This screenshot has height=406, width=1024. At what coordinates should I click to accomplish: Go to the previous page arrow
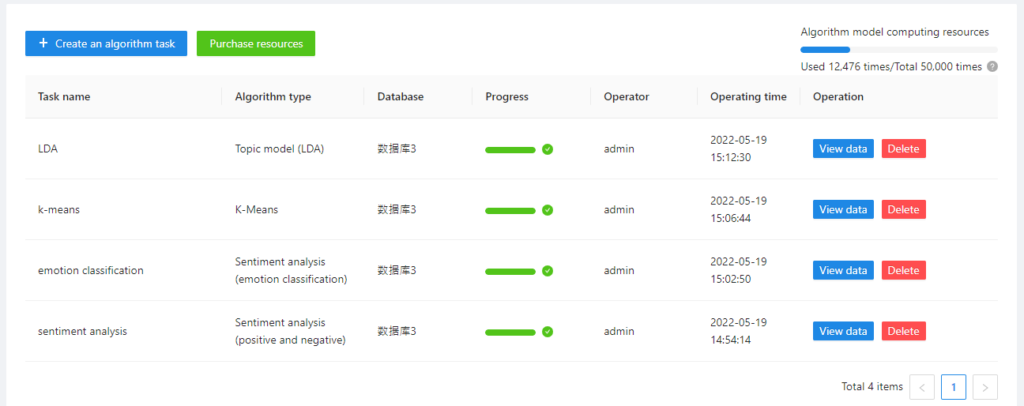(922, 387)
